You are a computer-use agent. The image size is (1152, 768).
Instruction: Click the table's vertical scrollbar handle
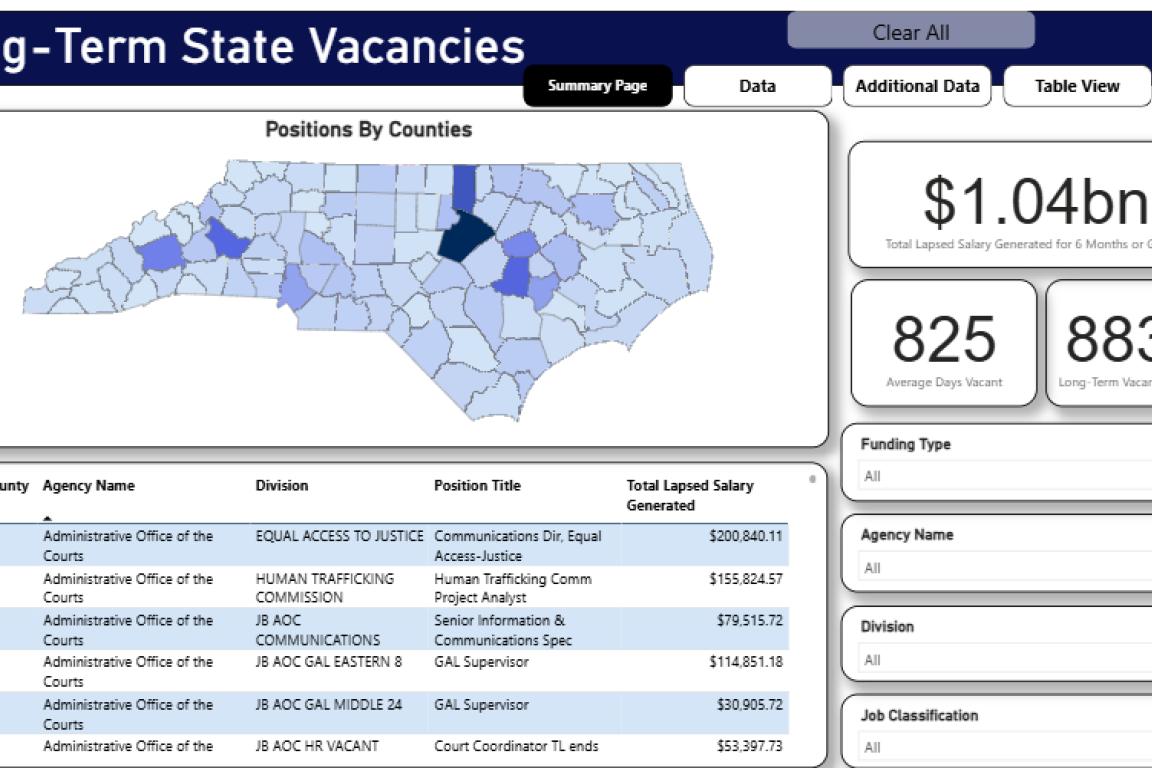tap(812, 479)
